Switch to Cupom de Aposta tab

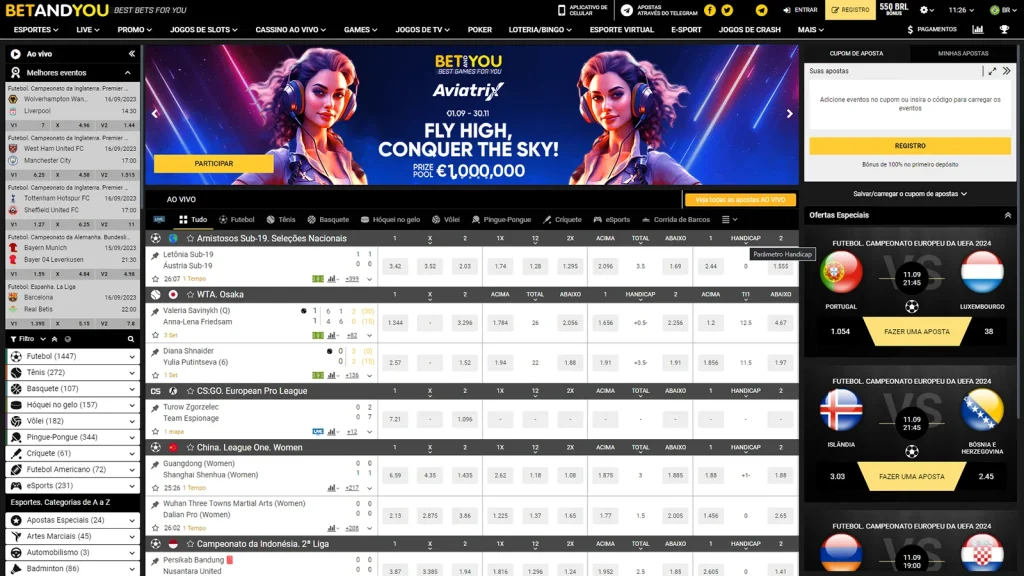(x=856, y=54)
